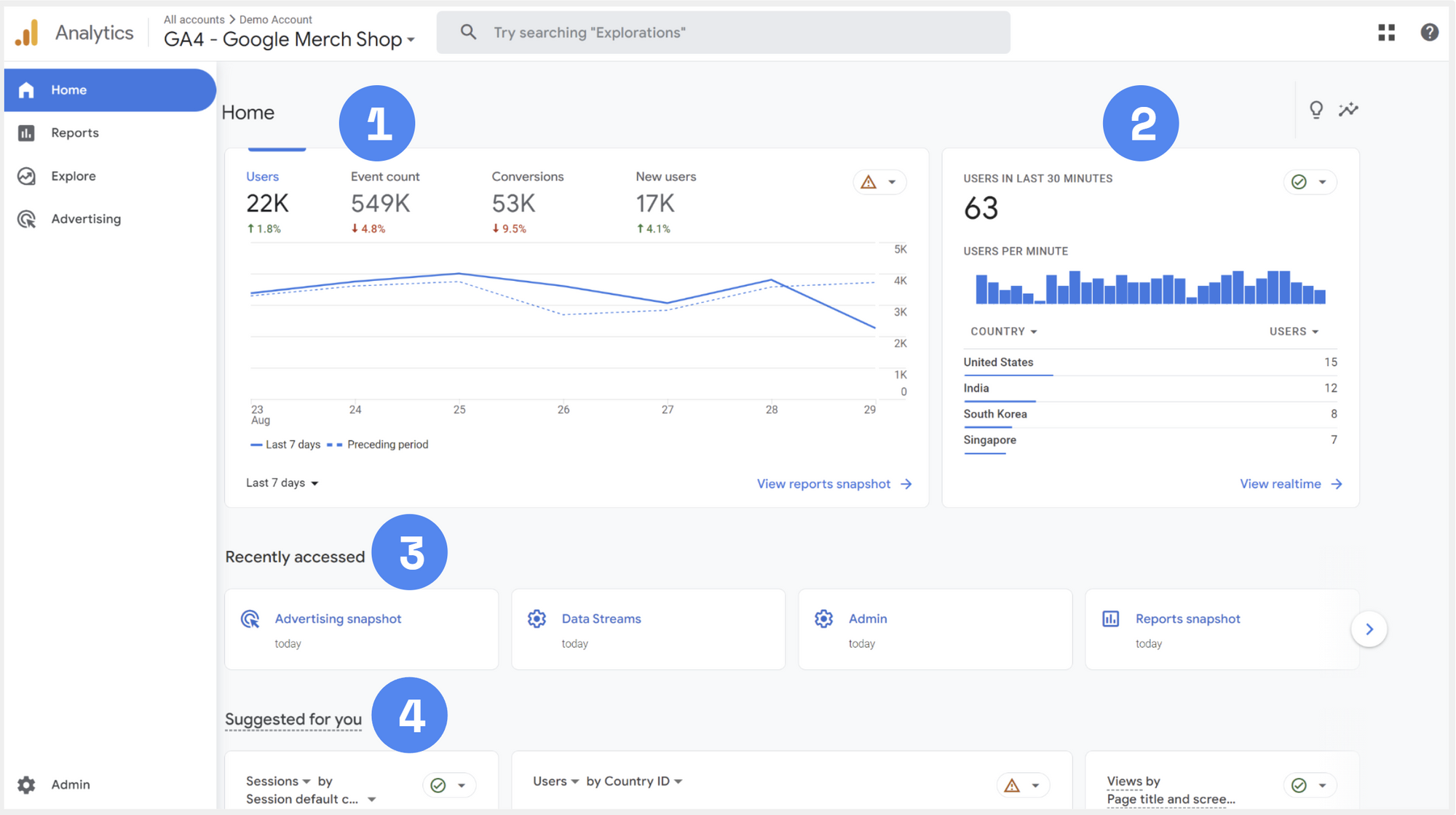Viewport: 1456px width, 815px height.
Task: Click green check status on realtime card
Action: [x=1299, y=182]
